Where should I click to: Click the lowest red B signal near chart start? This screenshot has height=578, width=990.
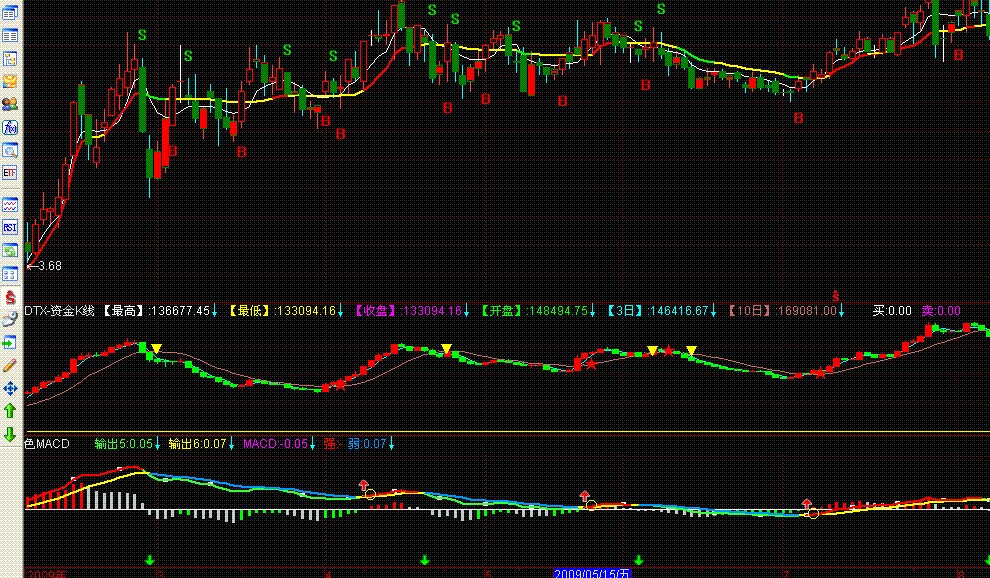pyautogui.click(x=173, y=152)
